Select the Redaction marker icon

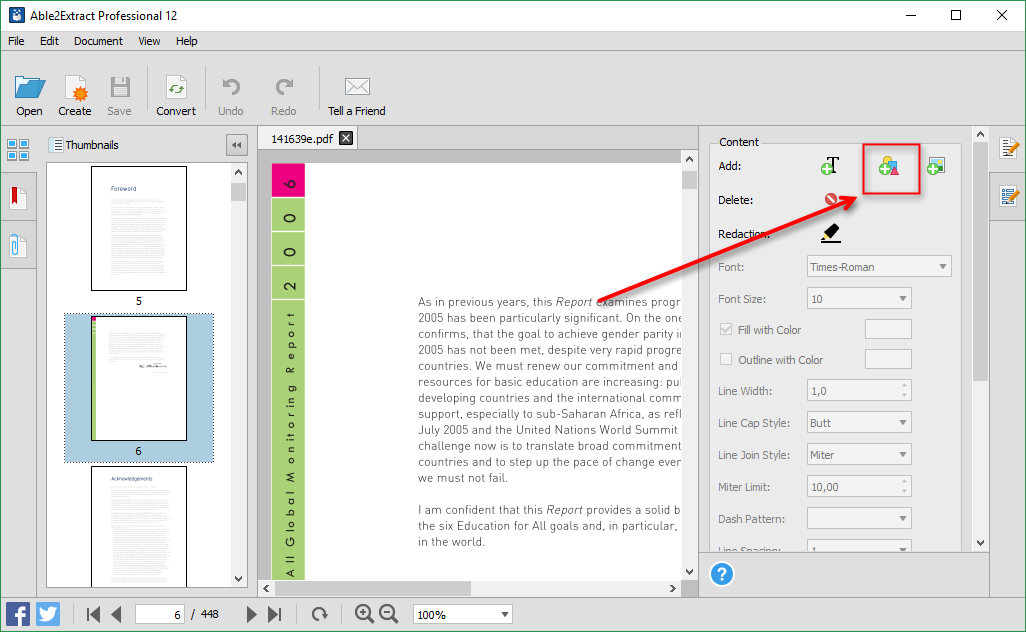[830, 233]
